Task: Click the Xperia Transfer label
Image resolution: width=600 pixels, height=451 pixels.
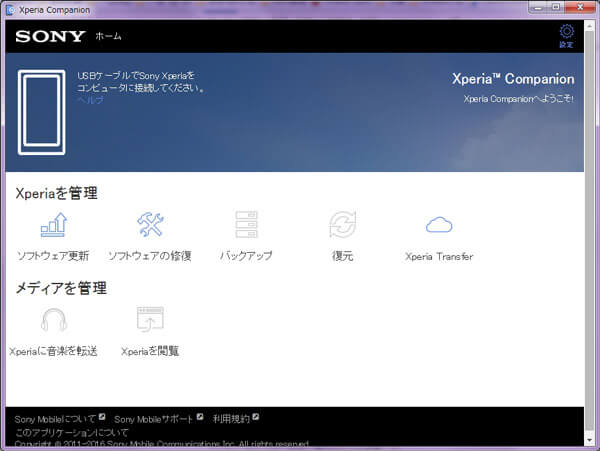Action: tap(439, 256)
